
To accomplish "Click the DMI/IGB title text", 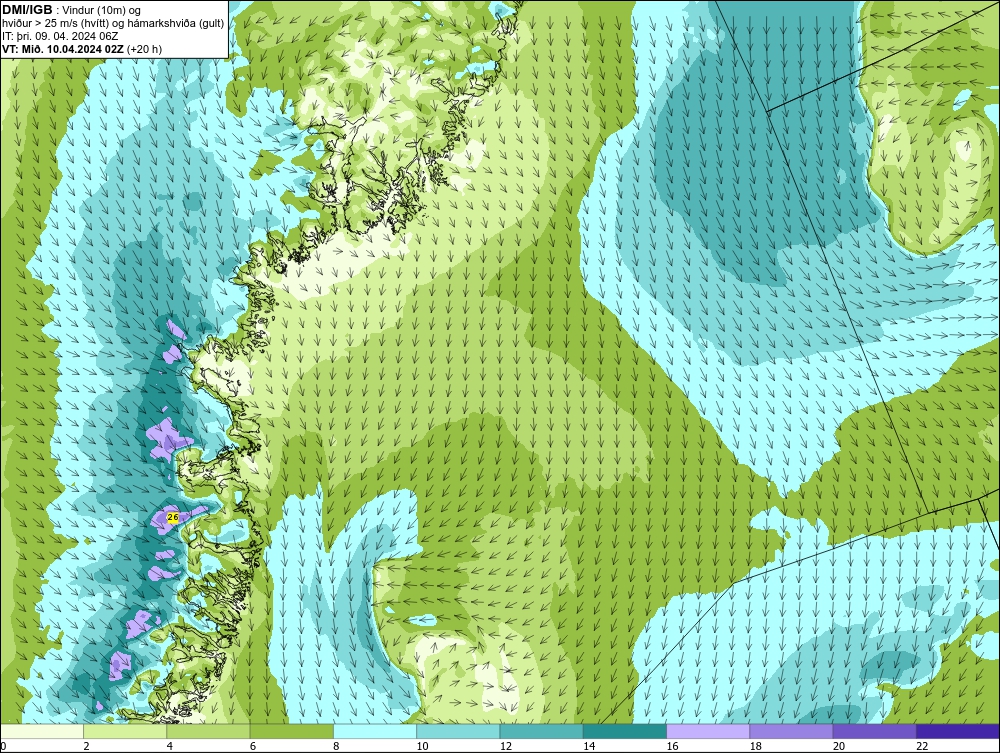I will [27, 10].
